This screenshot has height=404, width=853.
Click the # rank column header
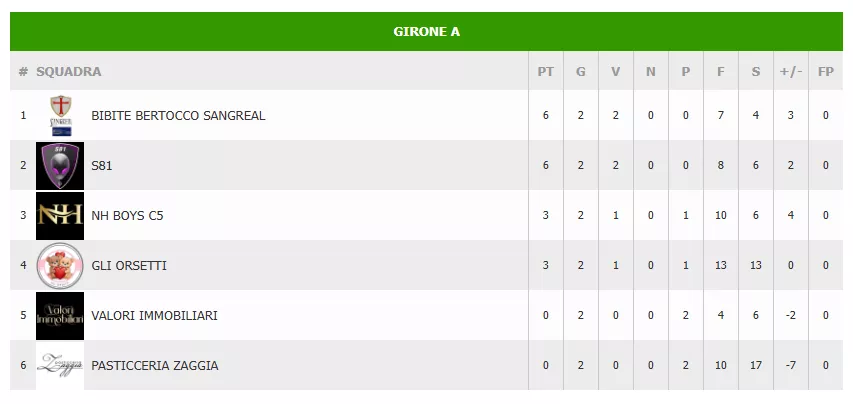click(23, 72)
